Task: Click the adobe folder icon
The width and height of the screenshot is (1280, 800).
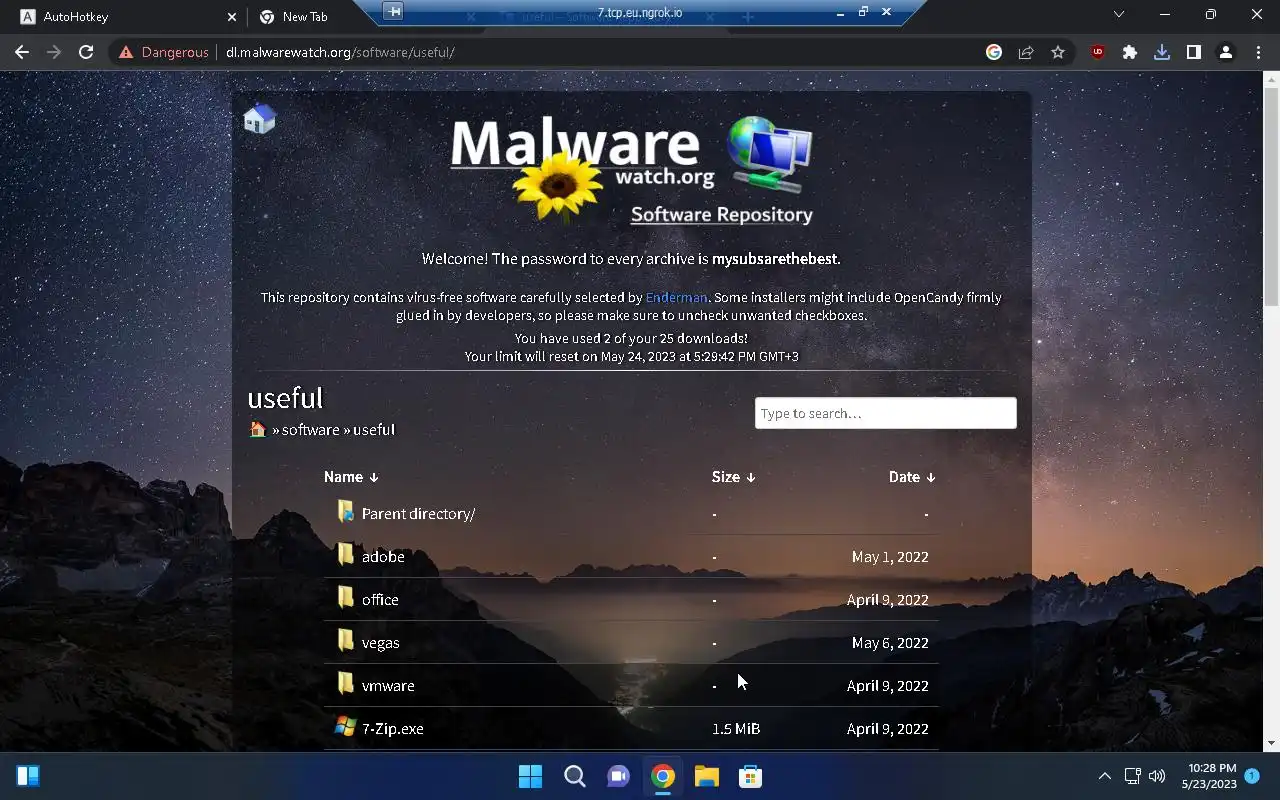Action: tap(345, 555)
